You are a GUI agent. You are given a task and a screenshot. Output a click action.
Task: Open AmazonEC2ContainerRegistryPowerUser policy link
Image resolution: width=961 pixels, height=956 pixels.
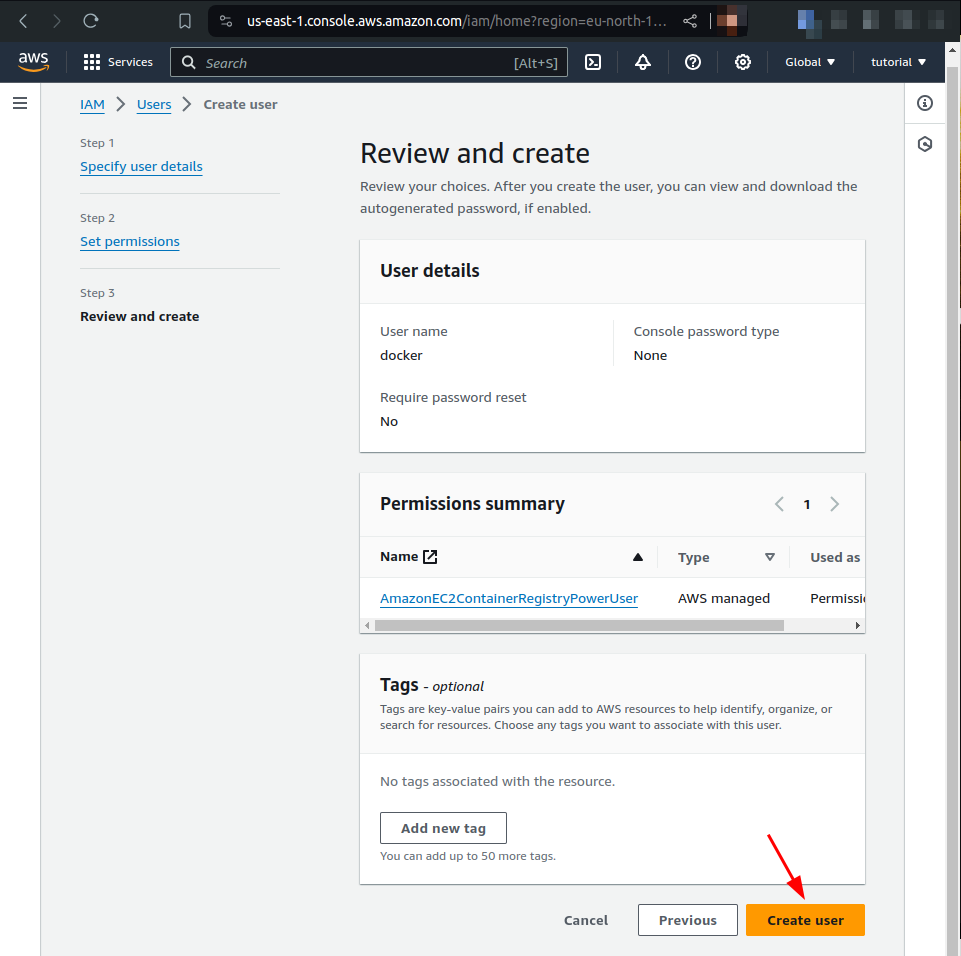pyautogui.click(x=509, y=599)
